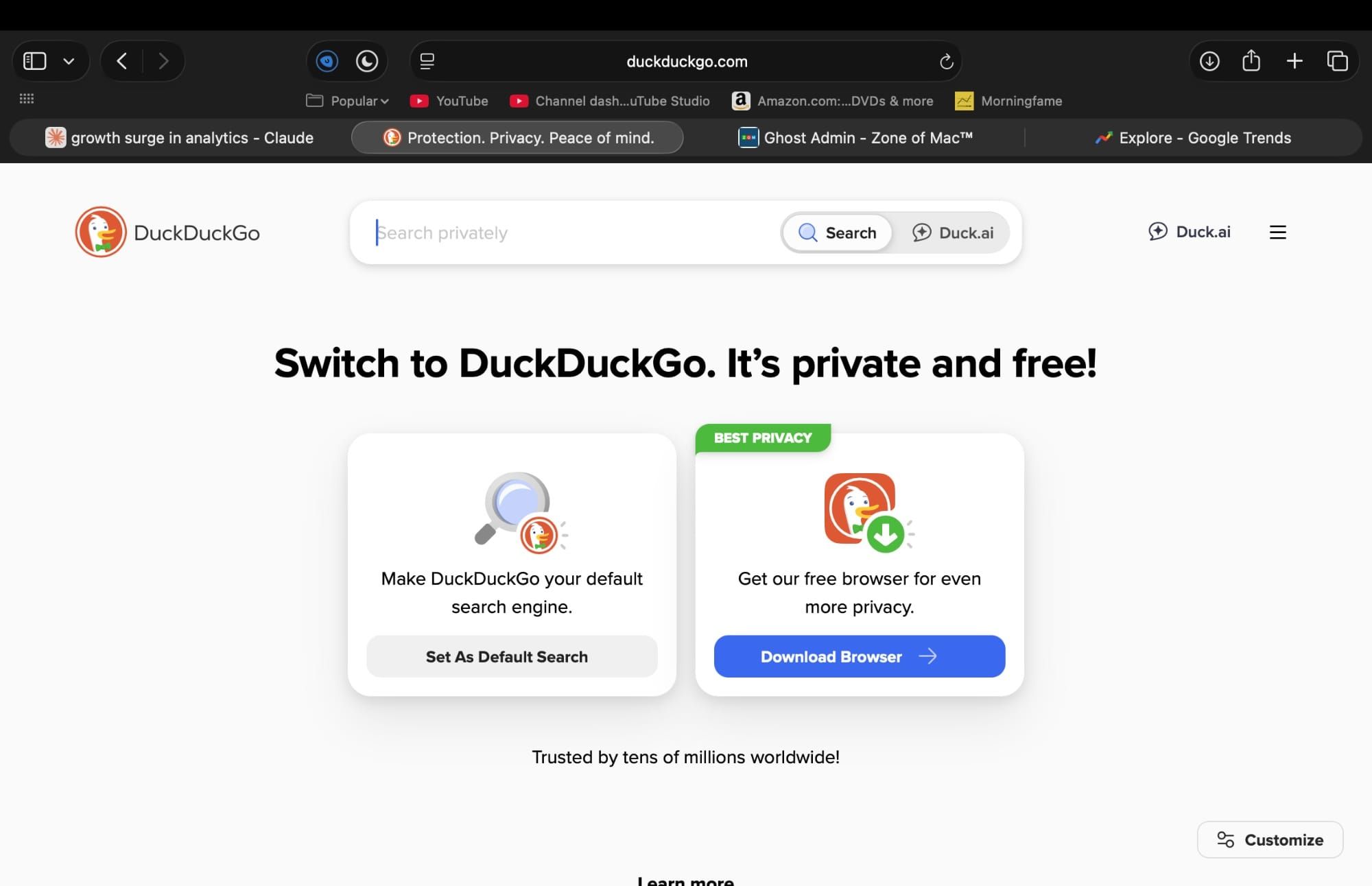Expand the Popular bookmarks folder
The height and width of the screenshot is (886, 1372).
[347, 100]
